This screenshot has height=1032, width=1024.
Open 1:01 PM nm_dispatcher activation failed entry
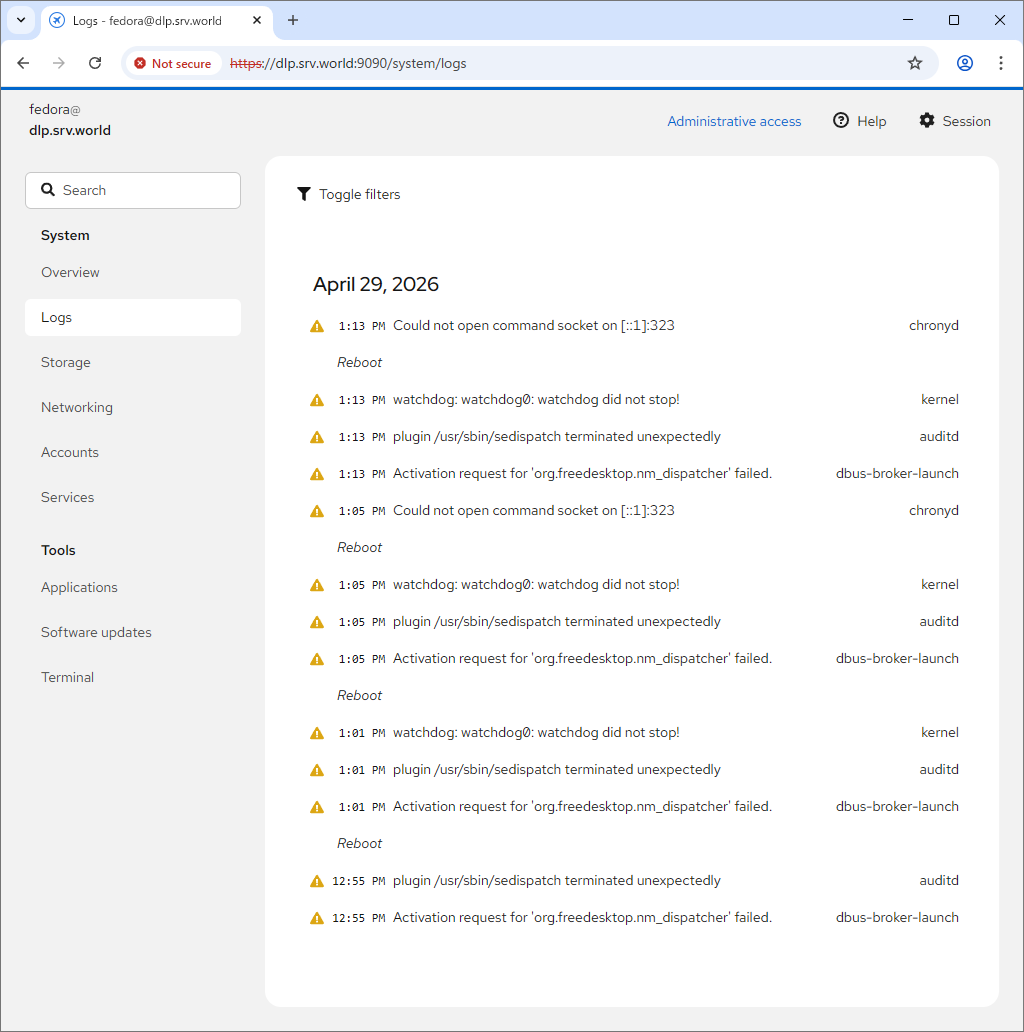point(634,807)
